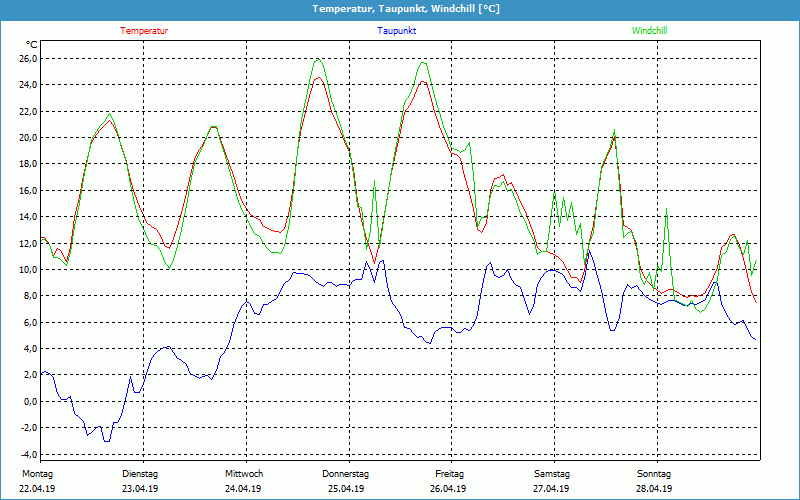800x500 pixels.
Task: Click the 24.04.19 date label
Action: point(243,489)
